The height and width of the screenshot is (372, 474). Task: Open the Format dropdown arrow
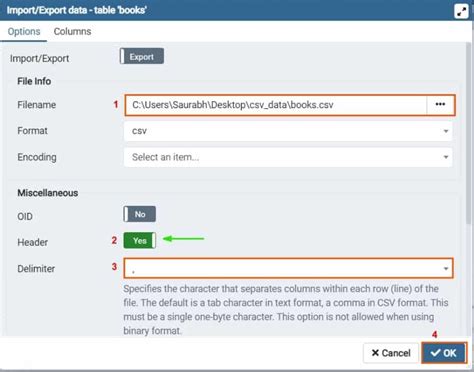click(x=446, y=131)
